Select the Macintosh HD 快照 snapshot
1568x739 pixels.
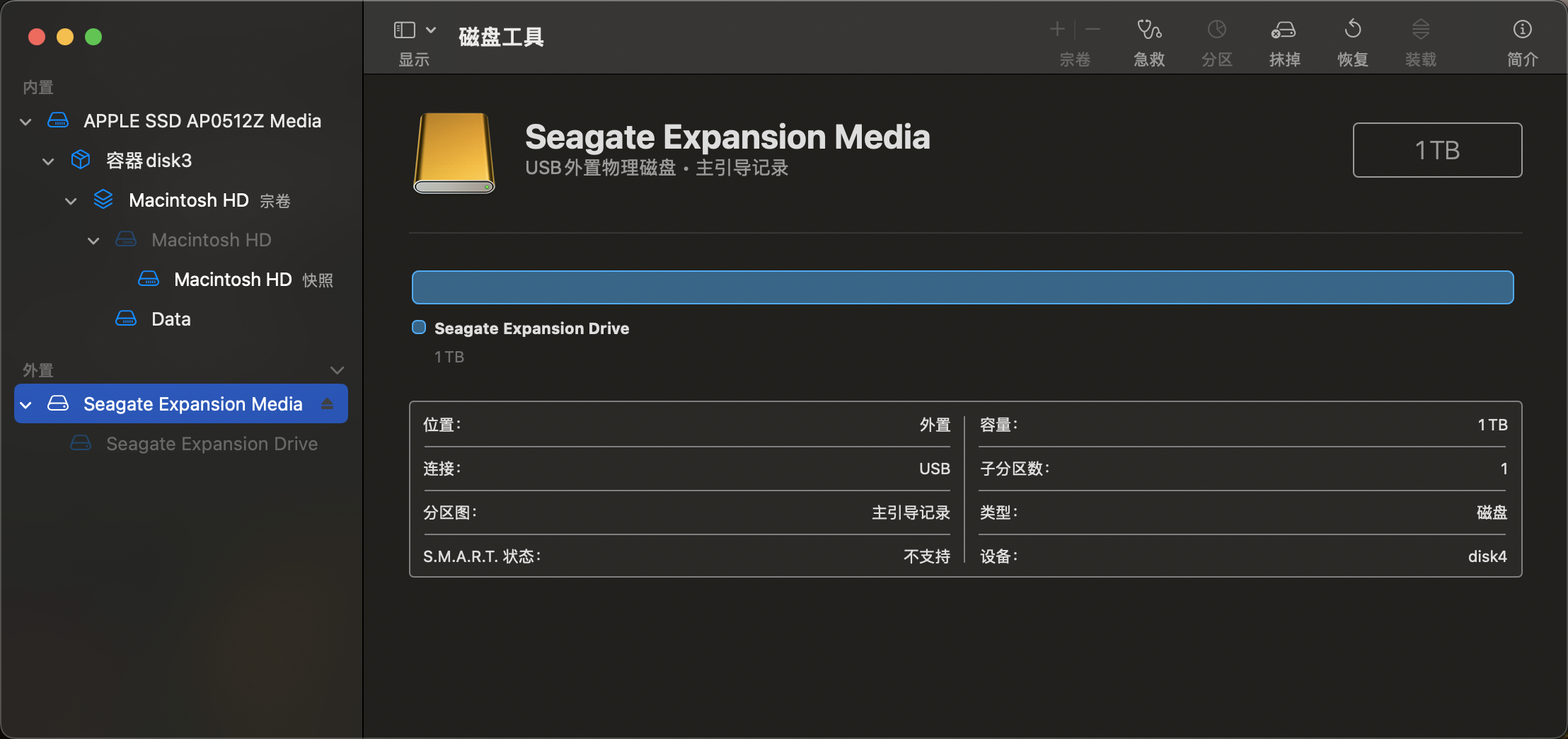234,280
